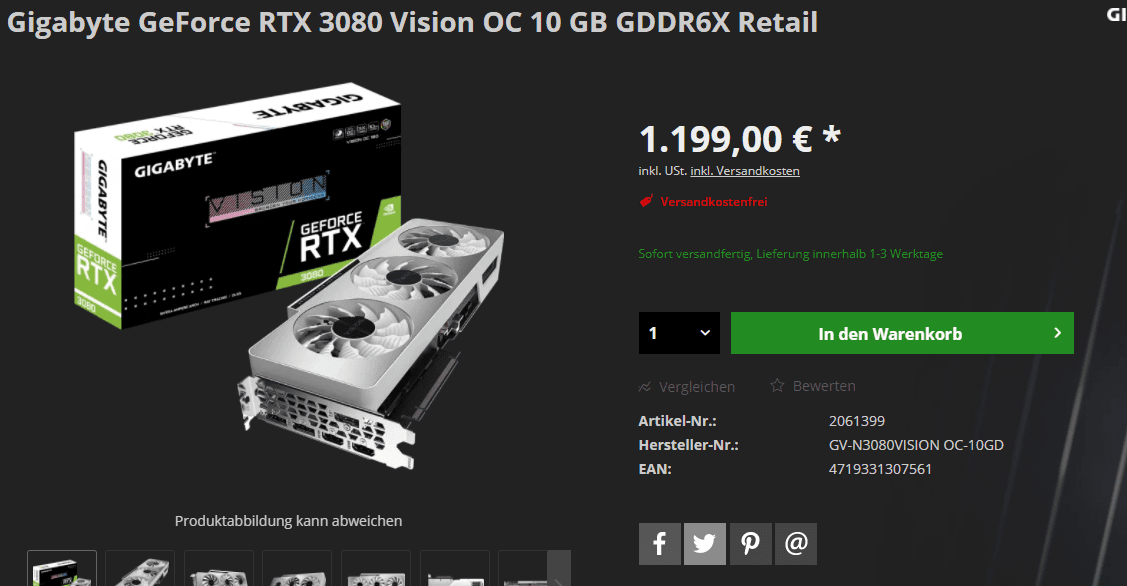Open the quantity dropdown showing 1
The image size is (1127, 586).
click(x=678, y=333)
